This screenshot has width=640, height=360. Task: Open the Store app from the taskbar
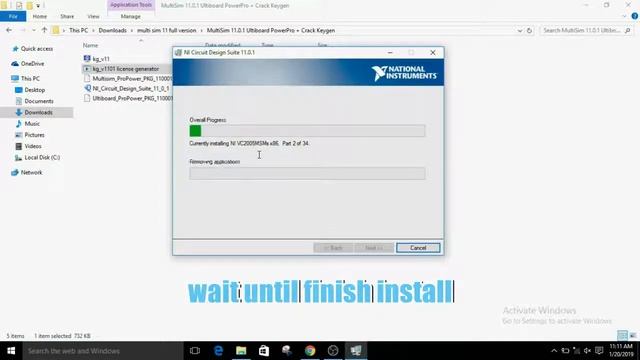coord(264,351)
